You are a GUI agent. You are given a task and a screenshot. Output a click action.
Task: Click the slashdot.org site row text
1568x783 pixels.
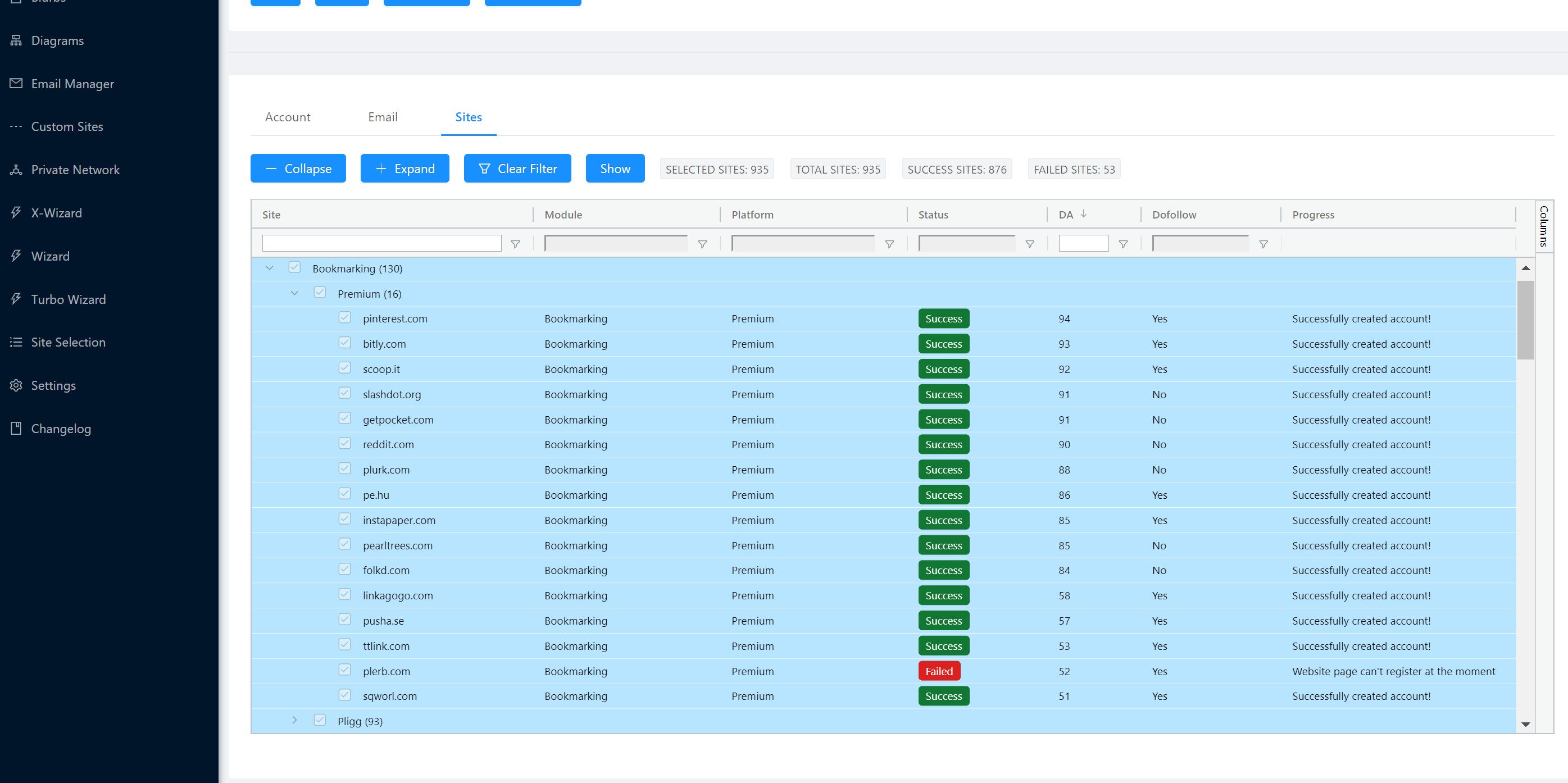(392, 394)
